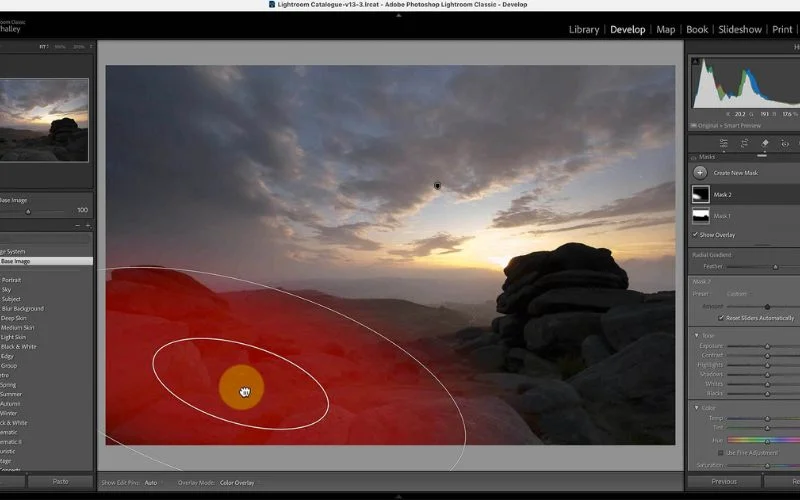Click the mask edit pin on the sky
The image size is (800, 500).
pyautogui.click(x=437, y=186)
